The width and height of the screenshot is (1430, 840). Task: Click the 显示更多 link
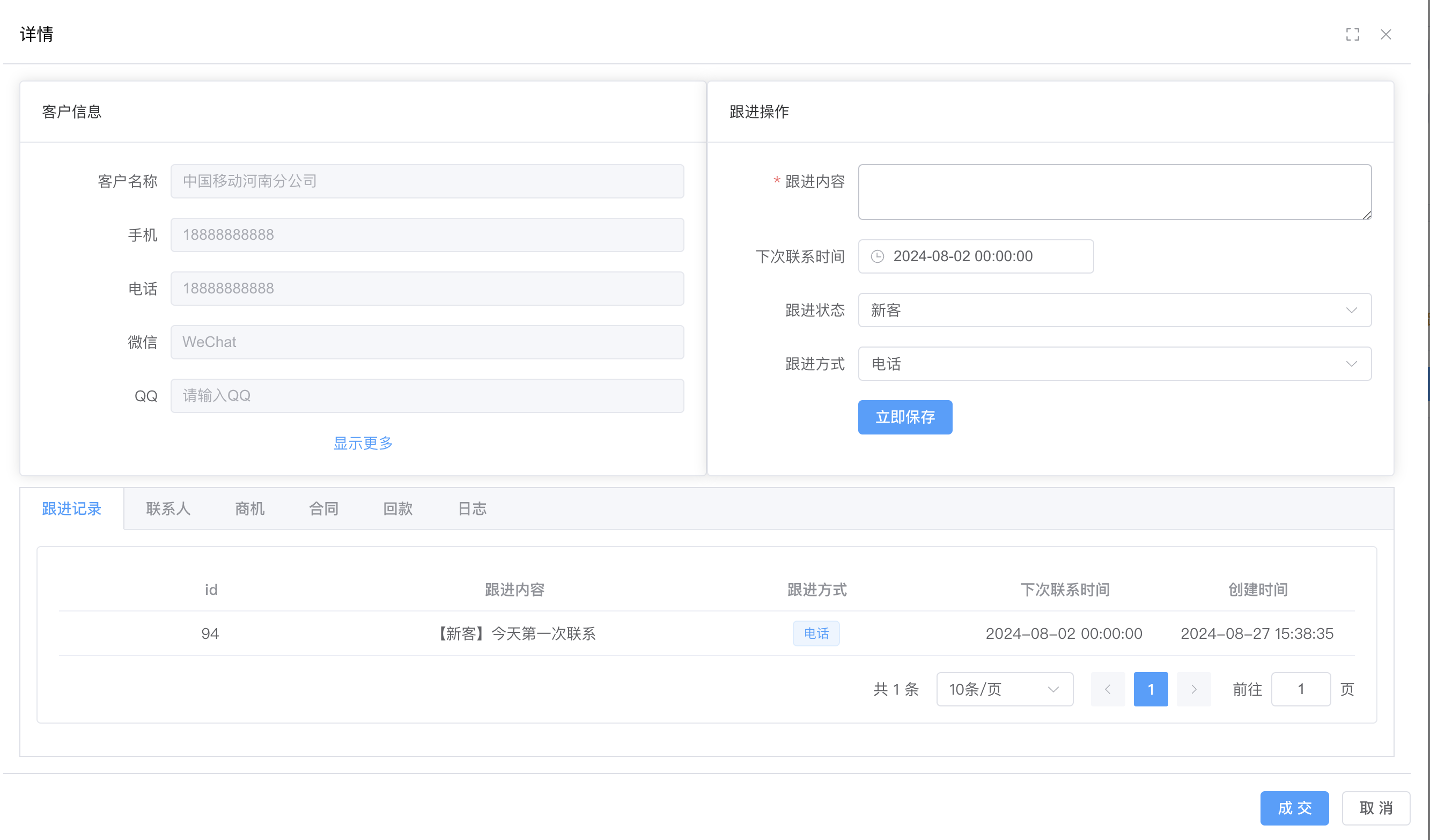[363, 443]
